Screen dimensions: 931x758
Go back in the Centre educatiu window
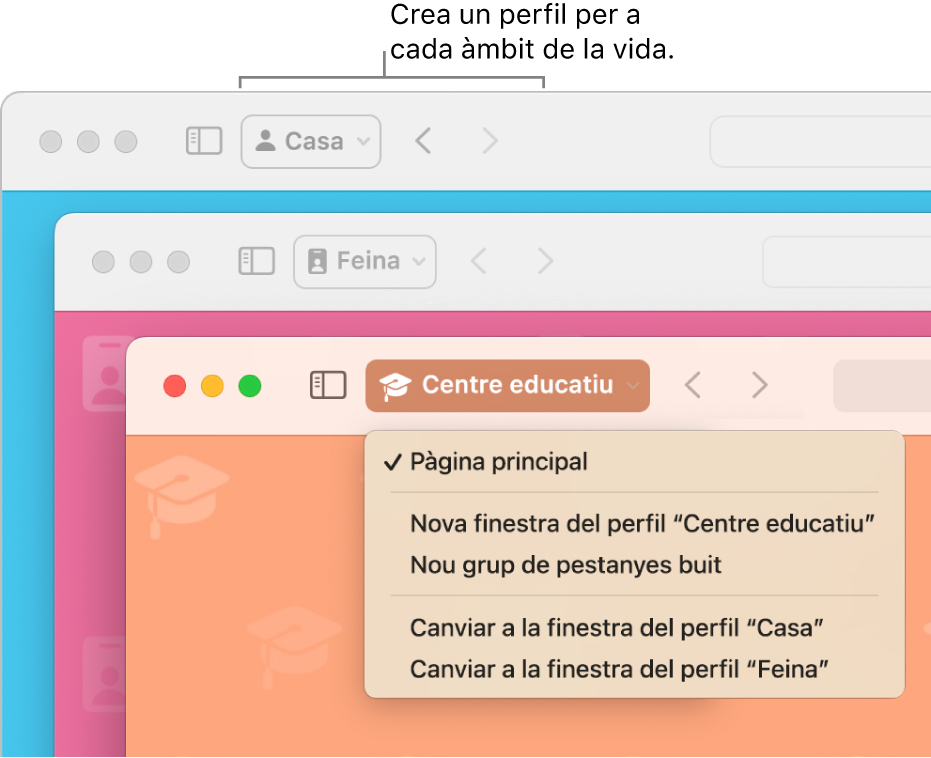pyautogui.click(x=693, y=385)
